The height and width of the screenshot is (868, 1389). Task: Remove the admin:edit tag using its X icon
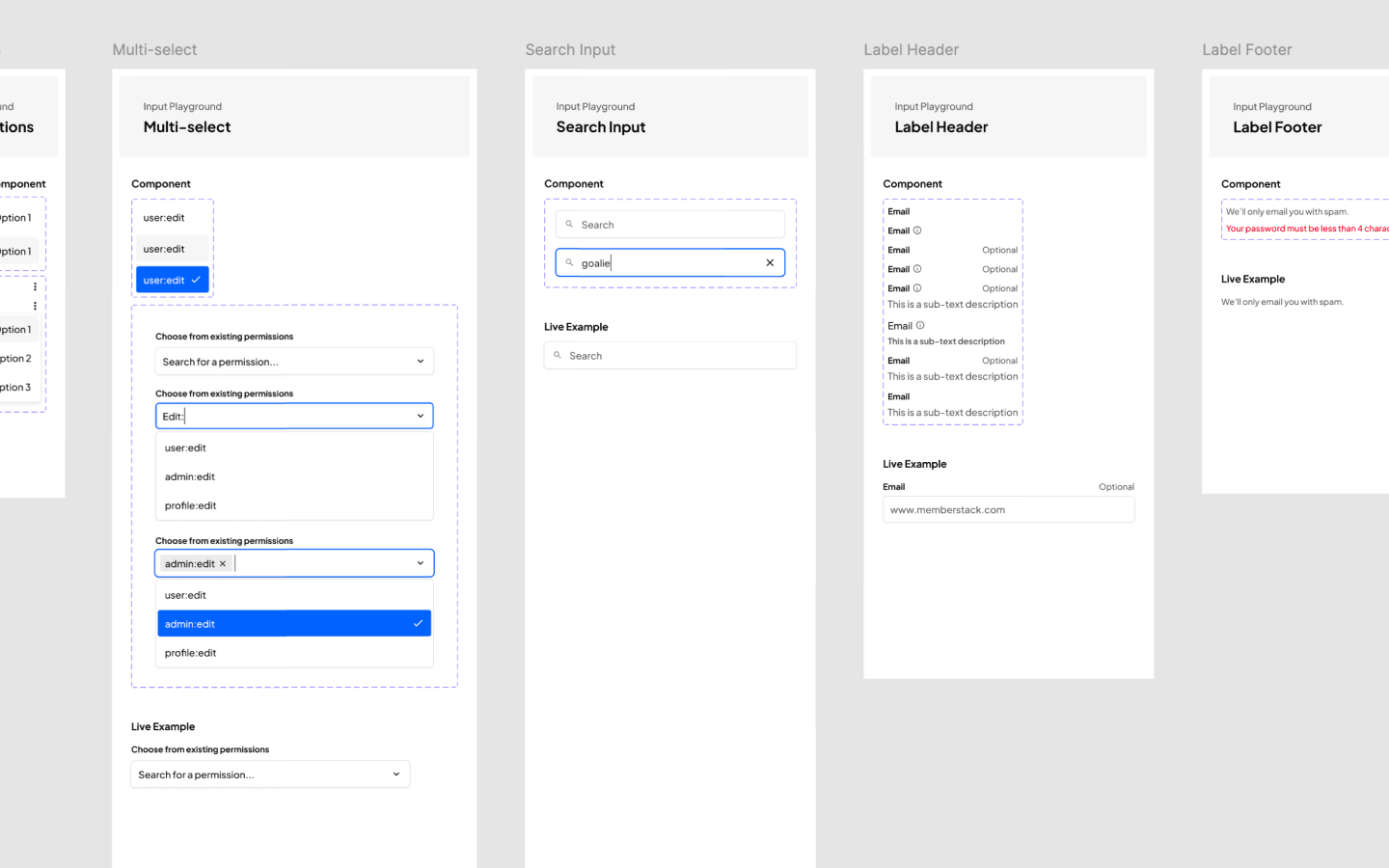(x=223, y=563)
